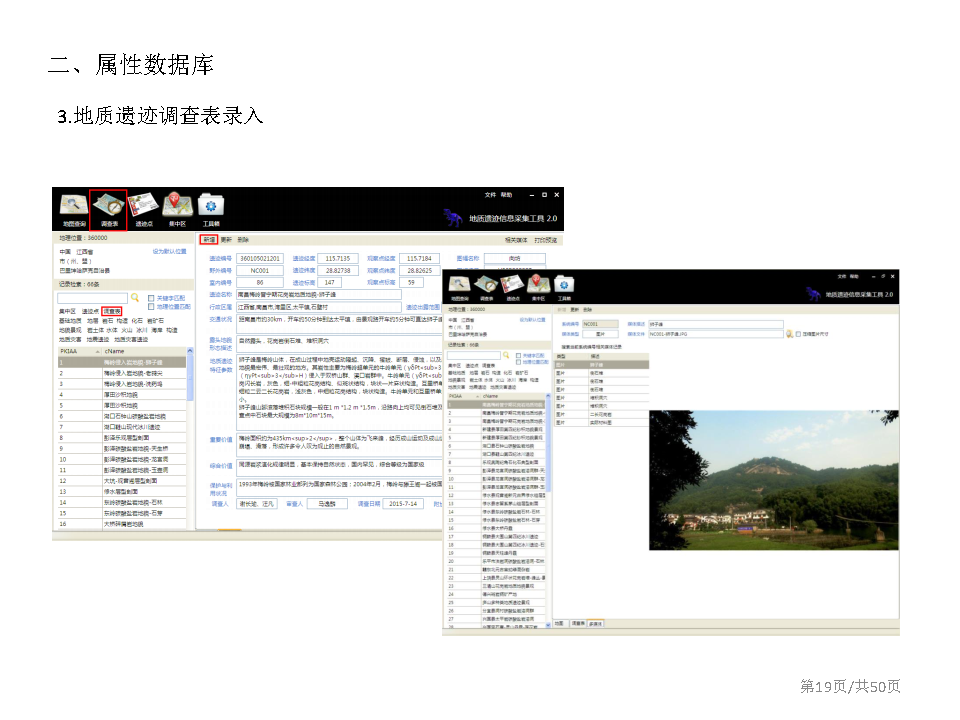Toggle 关键字匹配 checkbox in left window
960x720 pixels.
coord(151,298)
